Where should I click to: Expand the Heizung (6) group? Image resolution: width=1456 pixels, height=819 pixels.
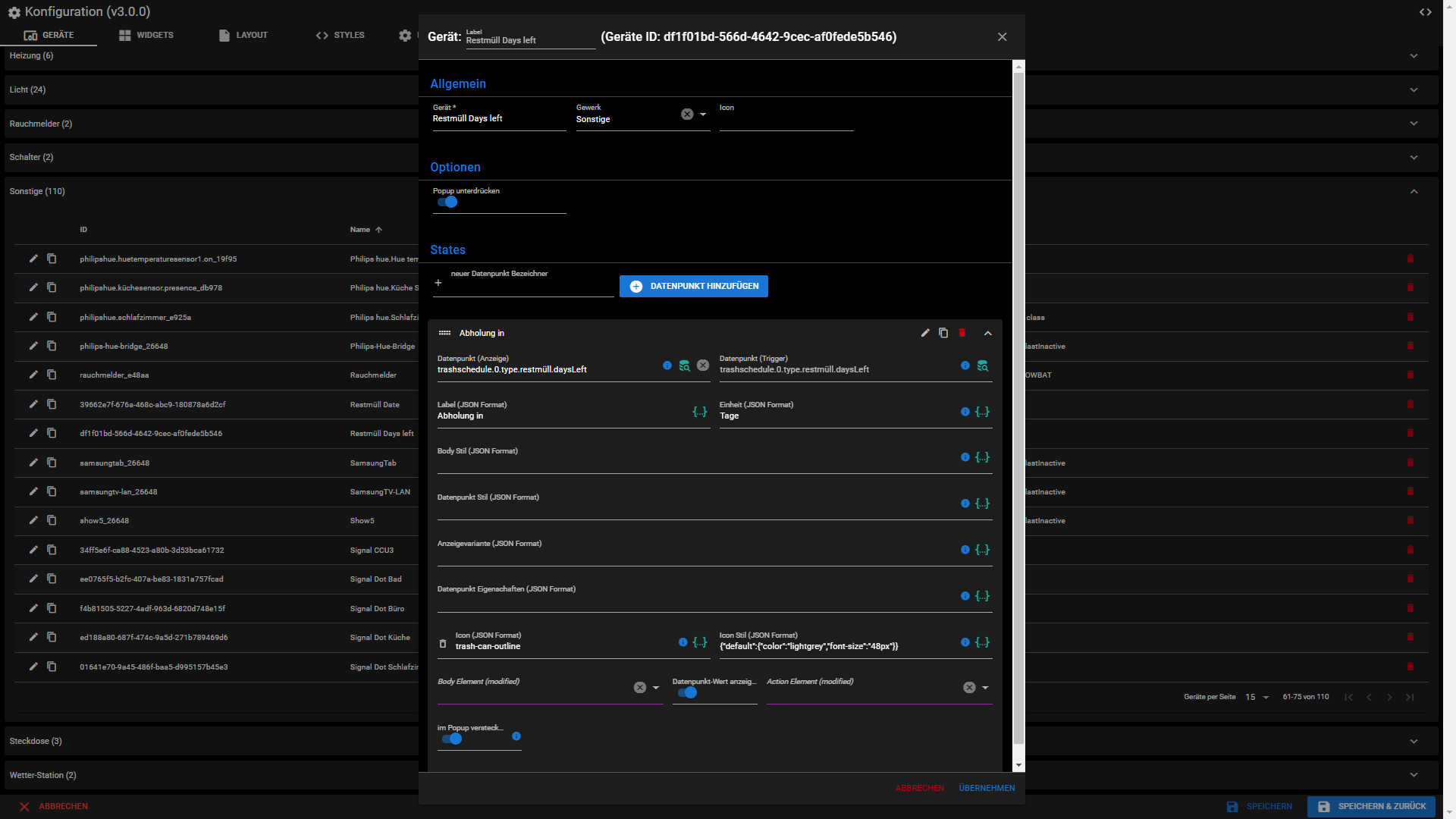(x=1414, y=56)
